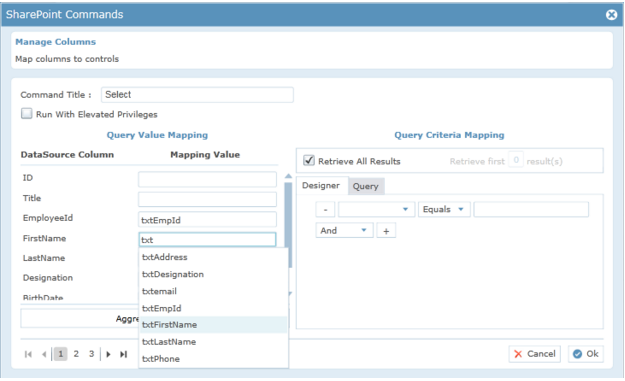The image size is (625, 381).
Task: Click the EmployeeId mapping value field
Action: pos(207,220)
